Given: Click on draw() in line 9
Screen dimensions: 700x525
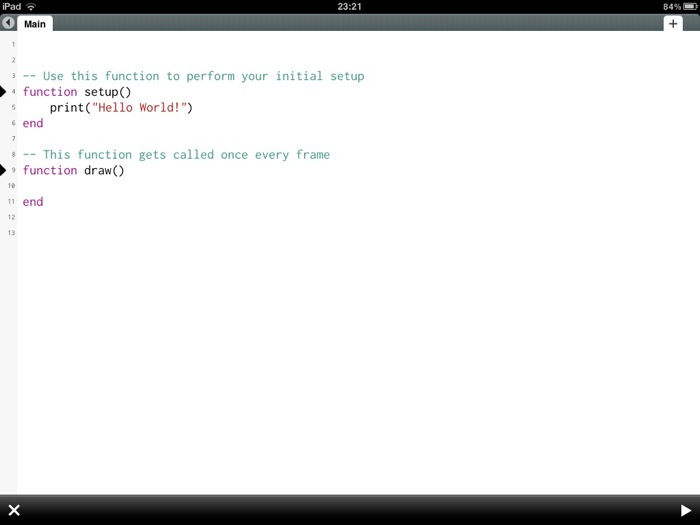Looking at the screenshot, I should pyautogui.click(x=104, y=170).
